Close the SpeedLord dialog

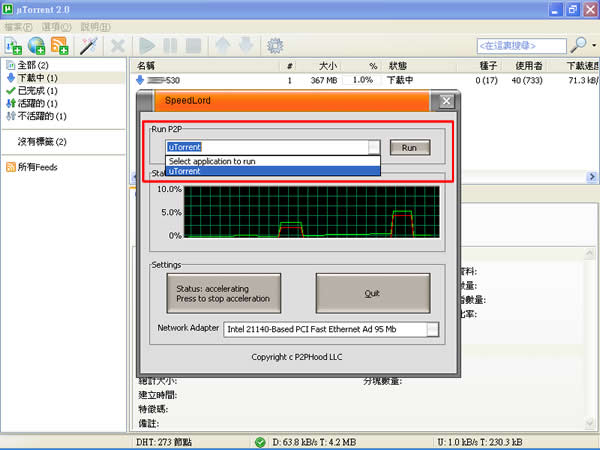pos(446,101)
